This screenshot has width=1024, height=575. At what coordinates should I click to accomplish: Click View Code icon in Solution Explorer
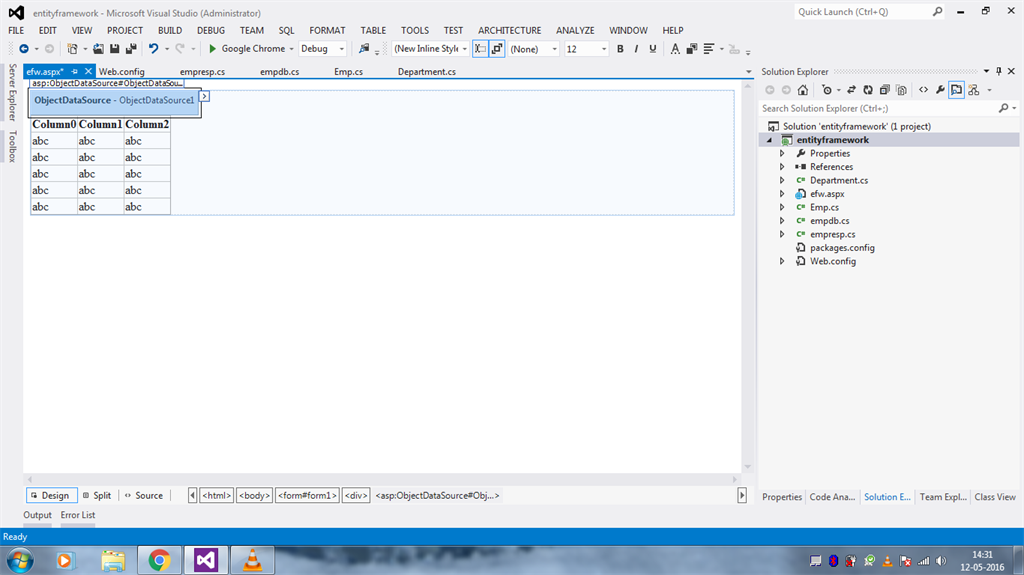[923, 90]
